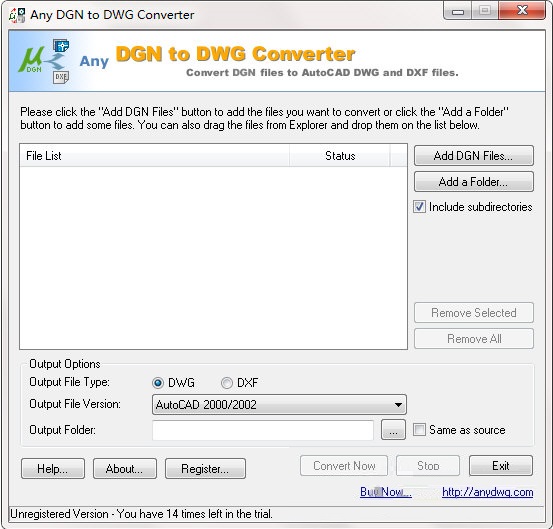Select DWG output file type
Viewport: 553px width, 529px height.
click(158, 383)
